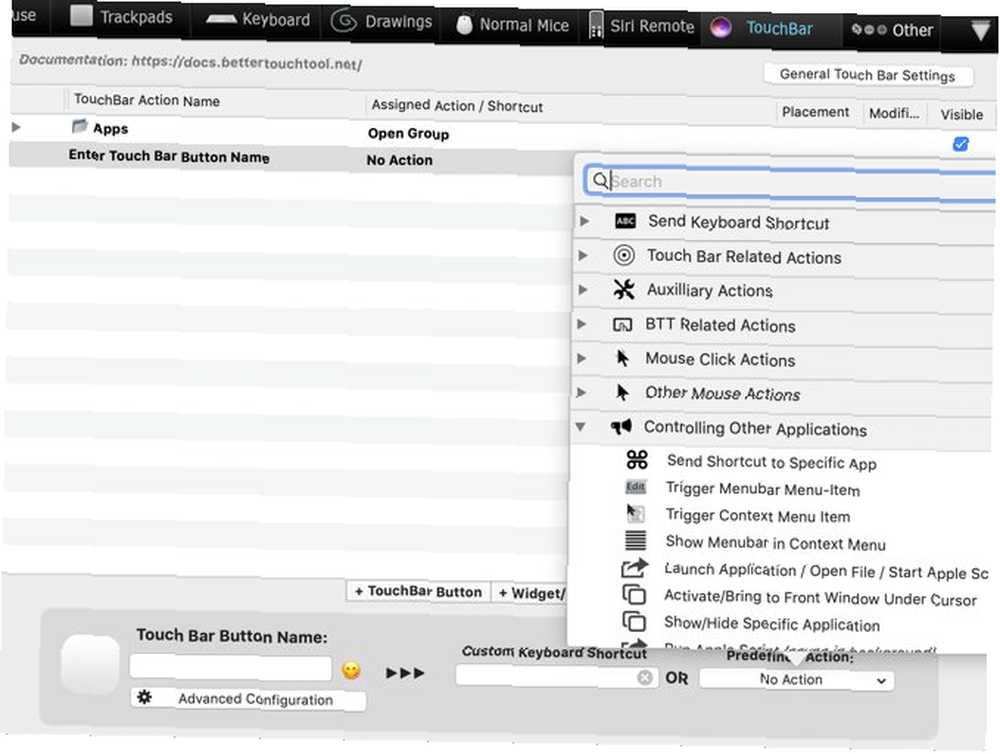Select the Normal Mice tab
The image size is (1000, 754).
pyautogui.click(x=512, y=25)
